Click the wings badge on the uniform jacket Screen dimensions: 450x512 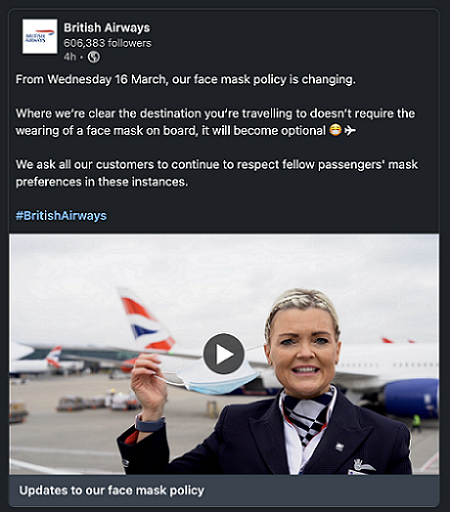click(x=362, y=465)
